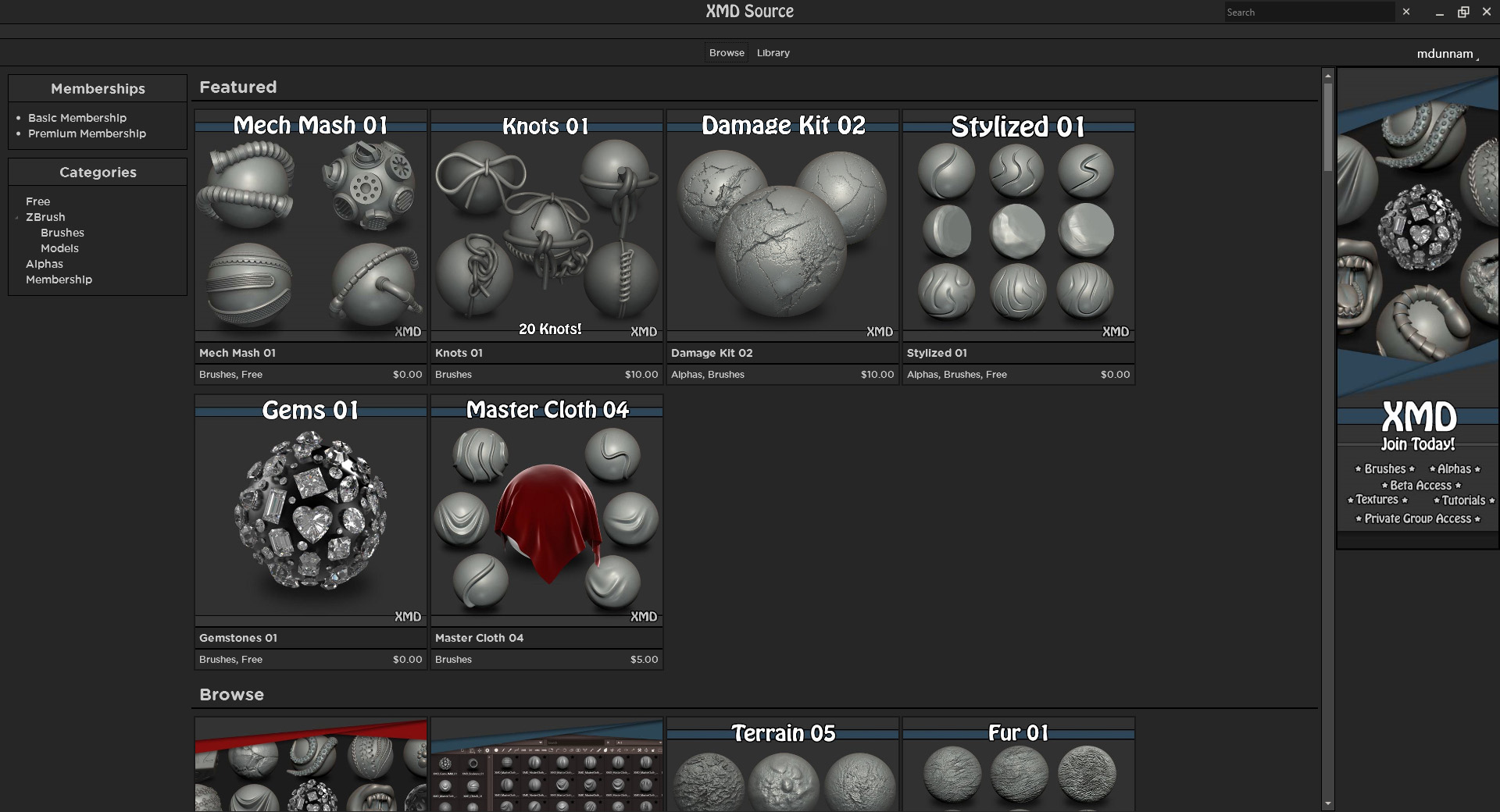
Task: Open the Master Cloth 04 thumbnail
Action: click(x=547, y=510)
